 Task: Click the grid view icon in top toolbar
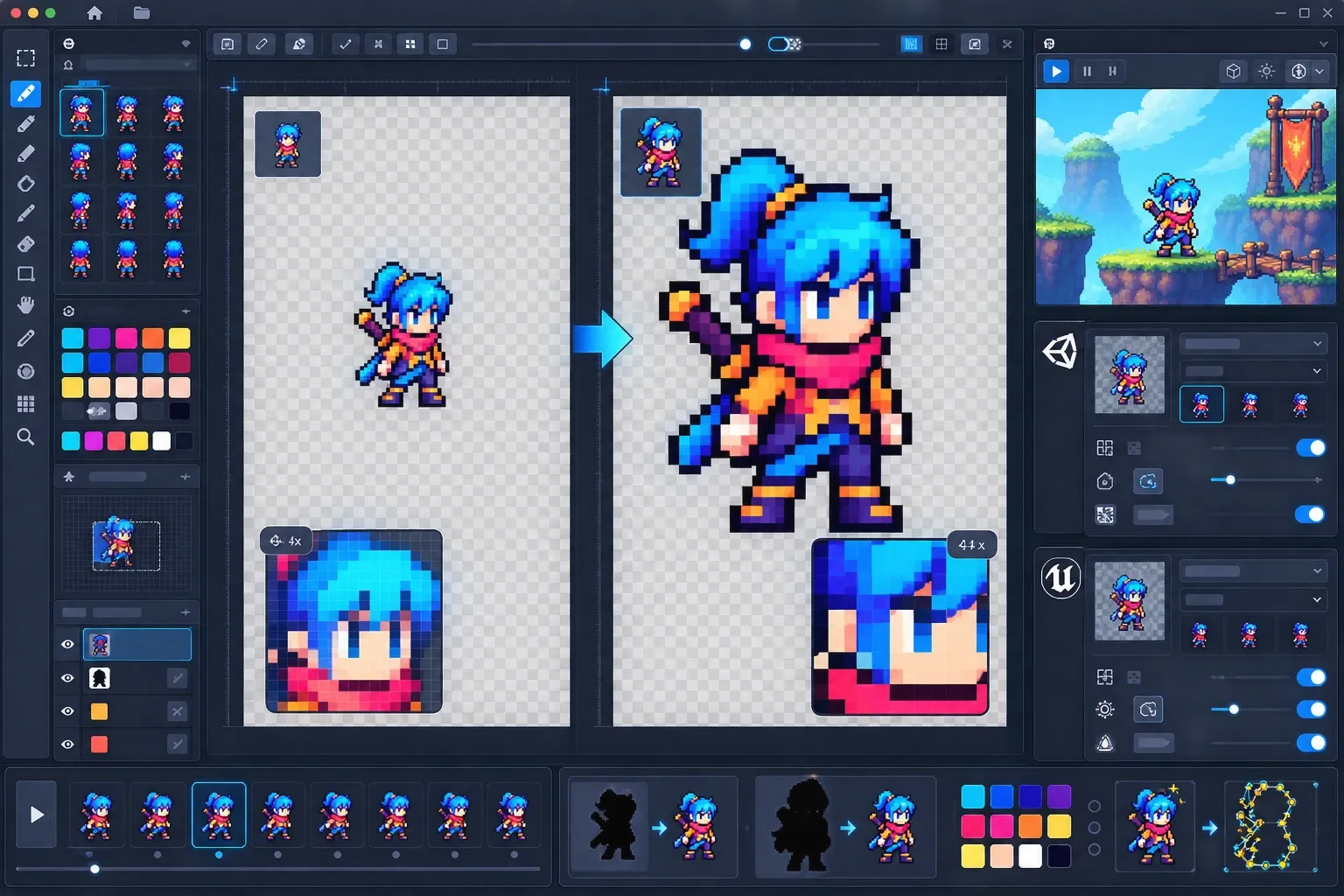click(941, 44)
